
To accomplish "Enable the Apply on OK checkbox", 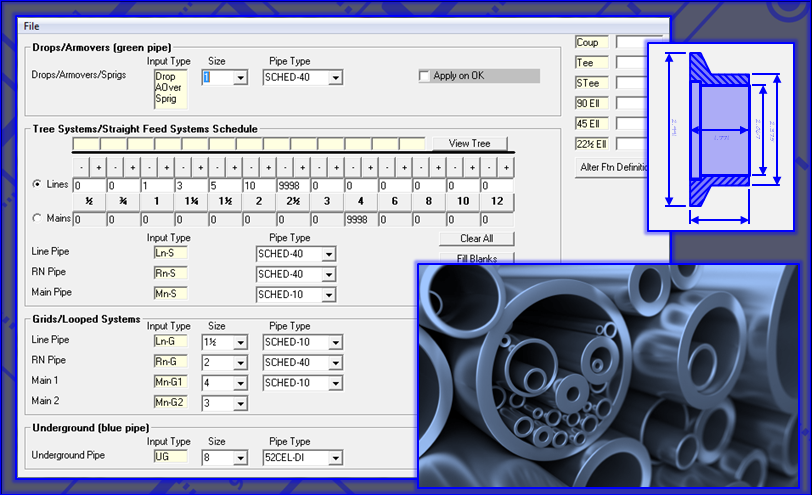I will (425, 76).
